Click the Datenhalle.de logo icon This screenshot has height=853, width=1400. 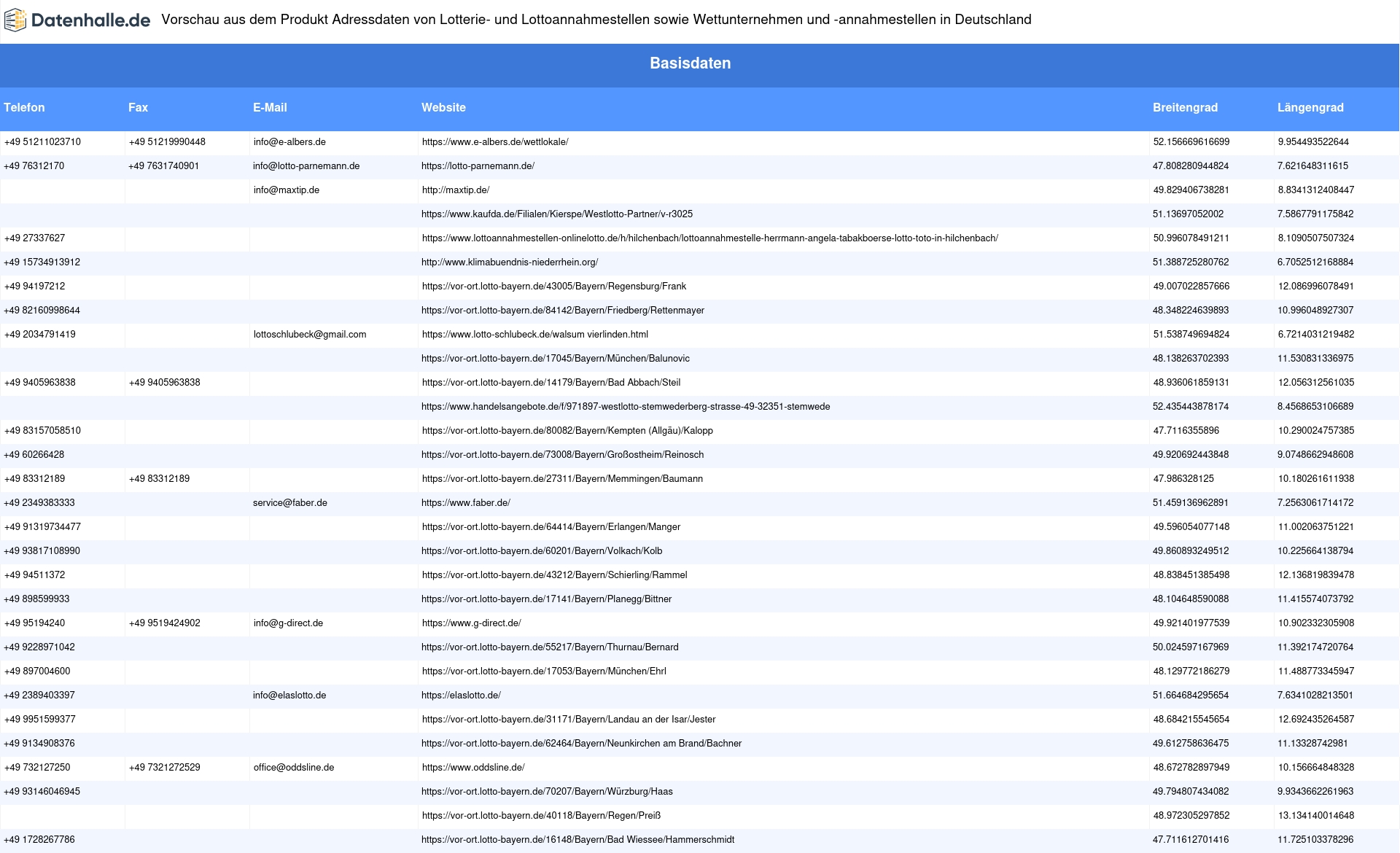coord(15,20)
